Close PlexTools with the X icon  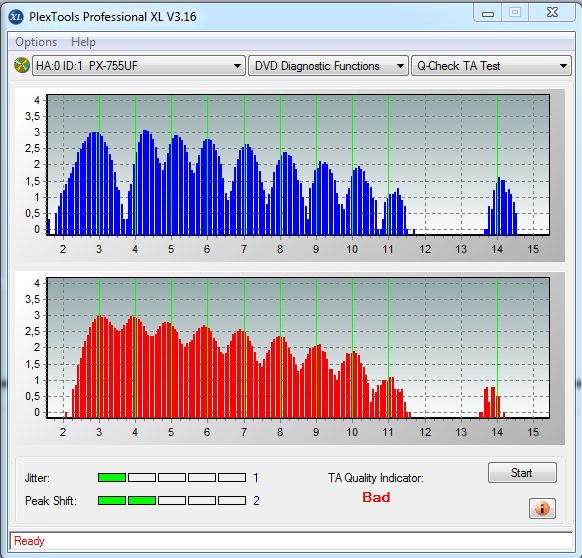(552, 13)
